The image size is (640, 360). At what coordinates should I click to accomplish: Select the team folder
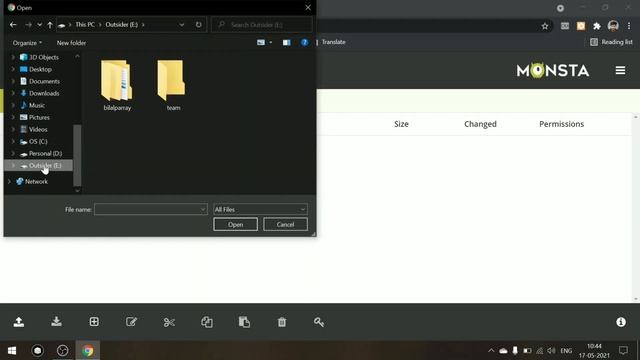tap(173, 86)
